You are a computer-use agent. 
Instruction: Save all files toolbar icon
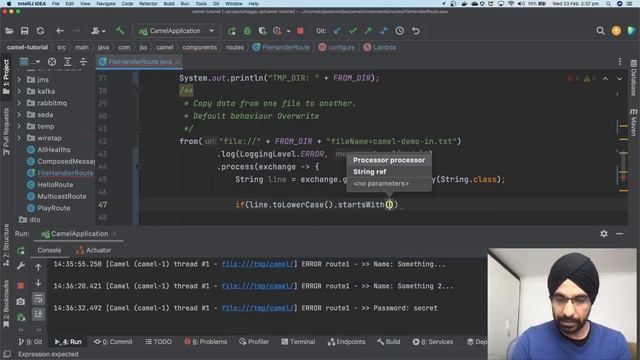[24, 31]
